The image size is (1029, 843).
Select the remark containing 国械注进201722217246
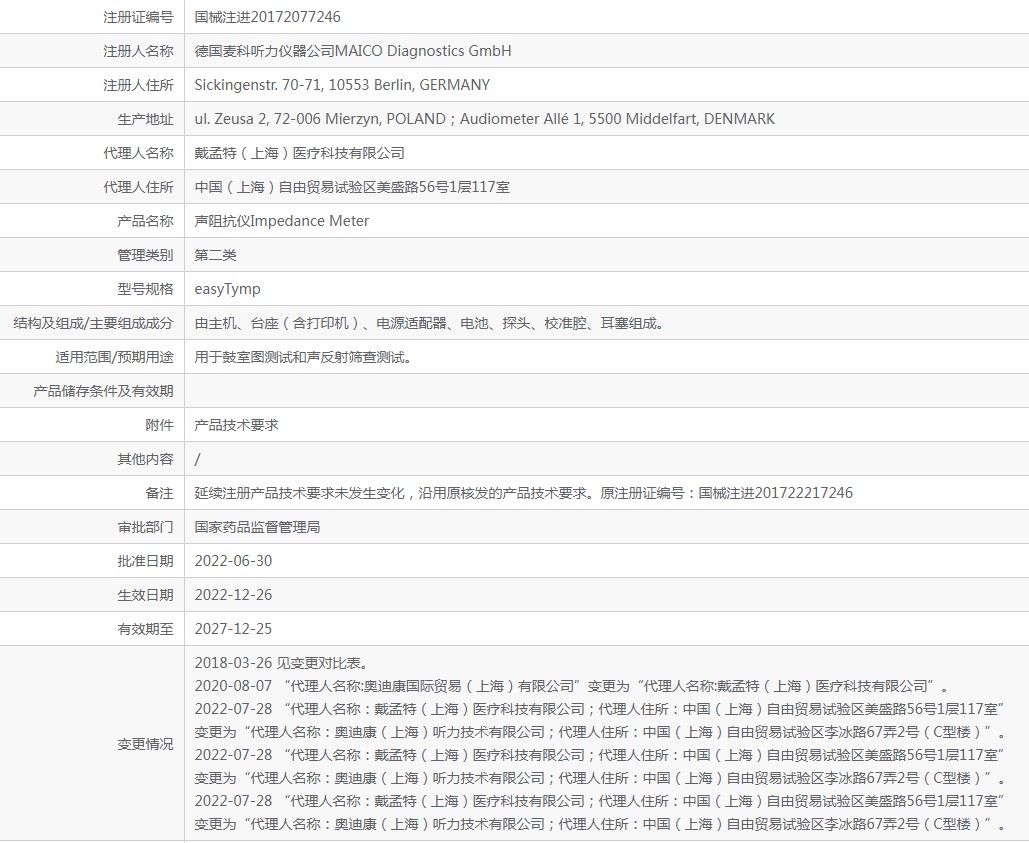(524, 493)
